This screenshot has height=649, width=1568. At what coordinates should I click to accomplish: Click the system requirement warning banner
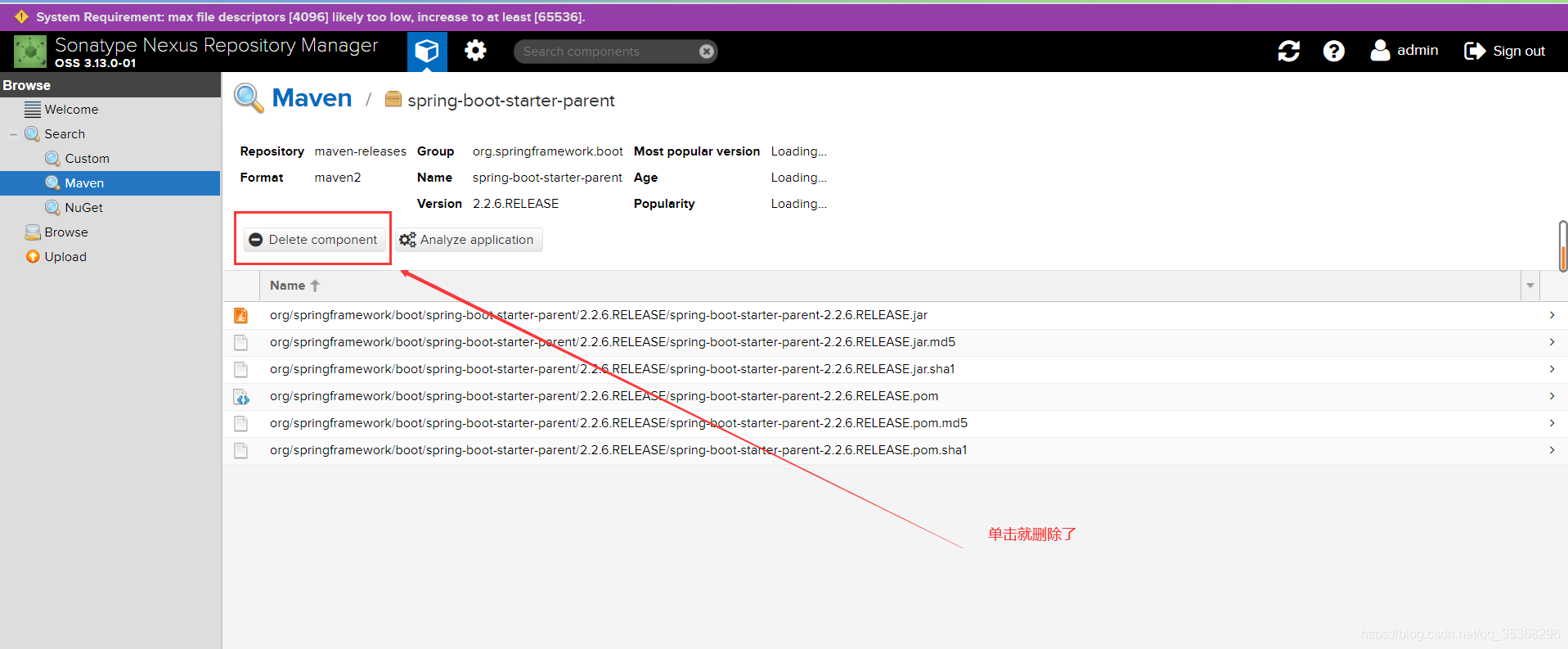point(784,17)
